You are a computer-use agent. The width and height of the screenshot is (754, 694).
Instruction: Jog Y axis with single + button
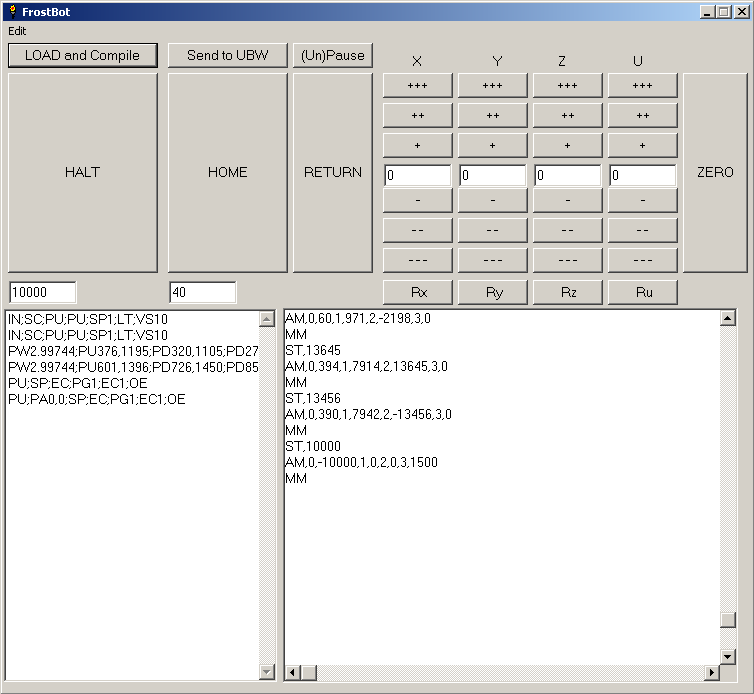(x=492, y=145)
